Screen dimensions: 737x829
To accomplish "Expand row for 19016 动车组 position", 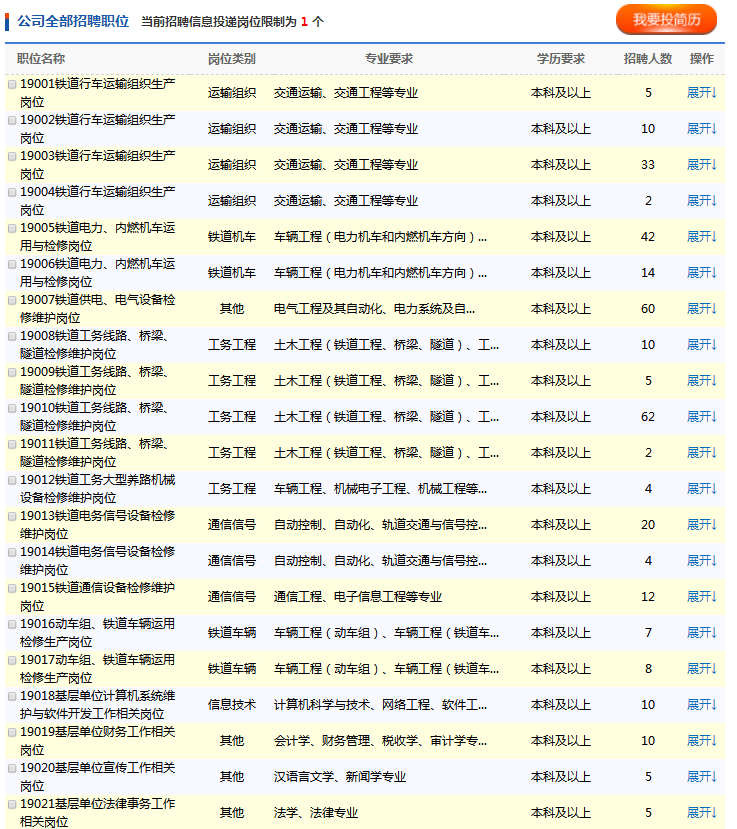I will (x=701, y=633).
